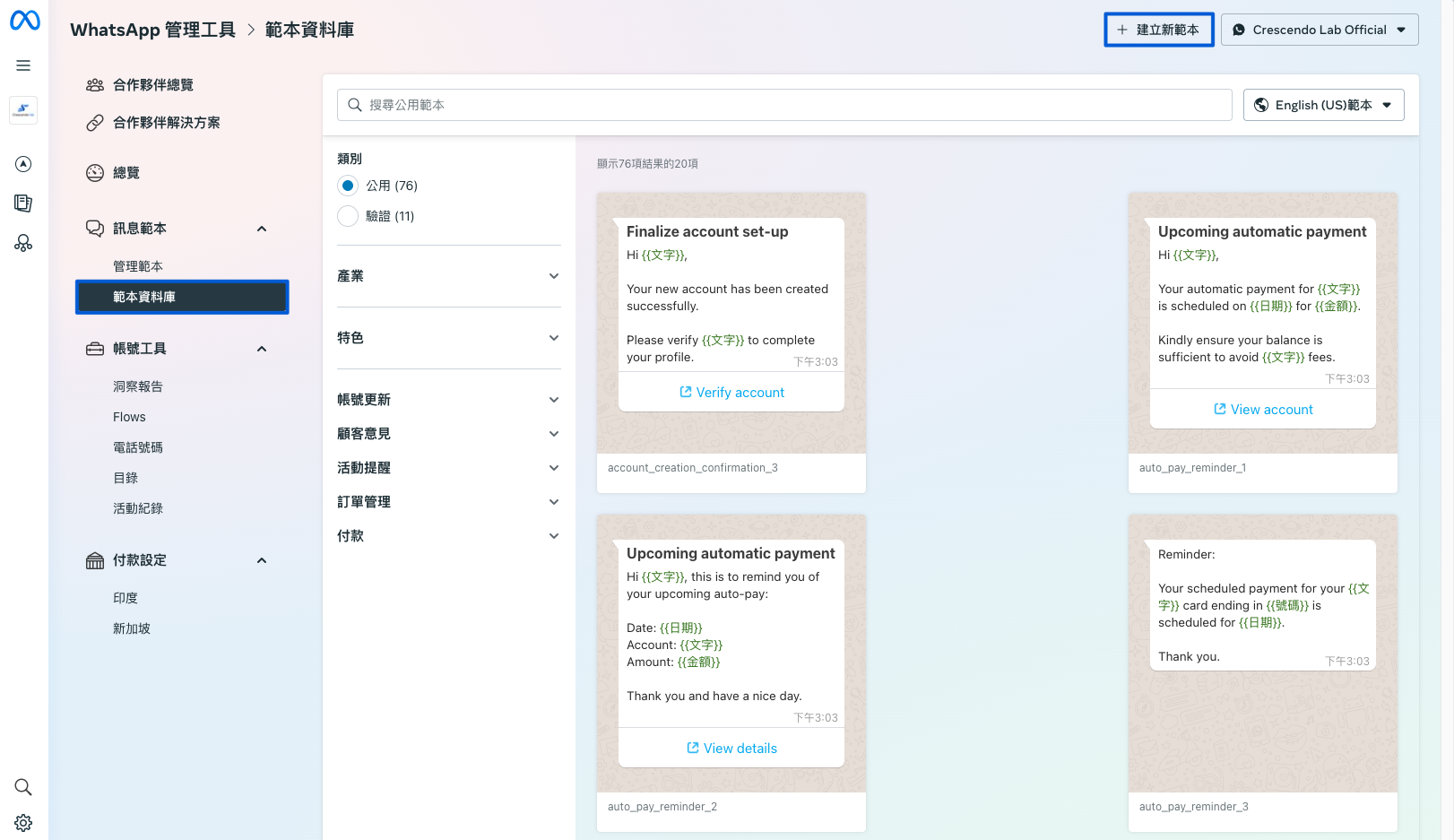
Task: Select the 驗證 (11) radio button
Action: pyautogui.click(x=348, y=216)
